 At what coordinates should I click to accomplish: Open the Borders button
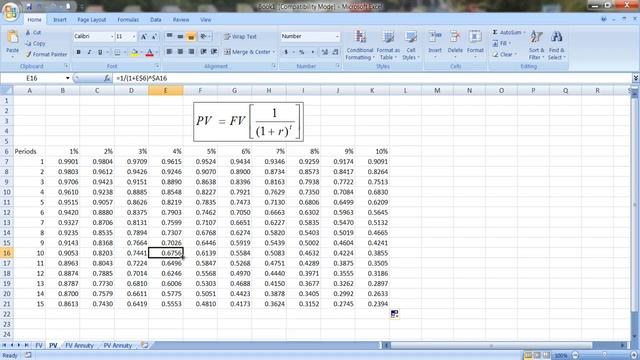tap(117, 52)
